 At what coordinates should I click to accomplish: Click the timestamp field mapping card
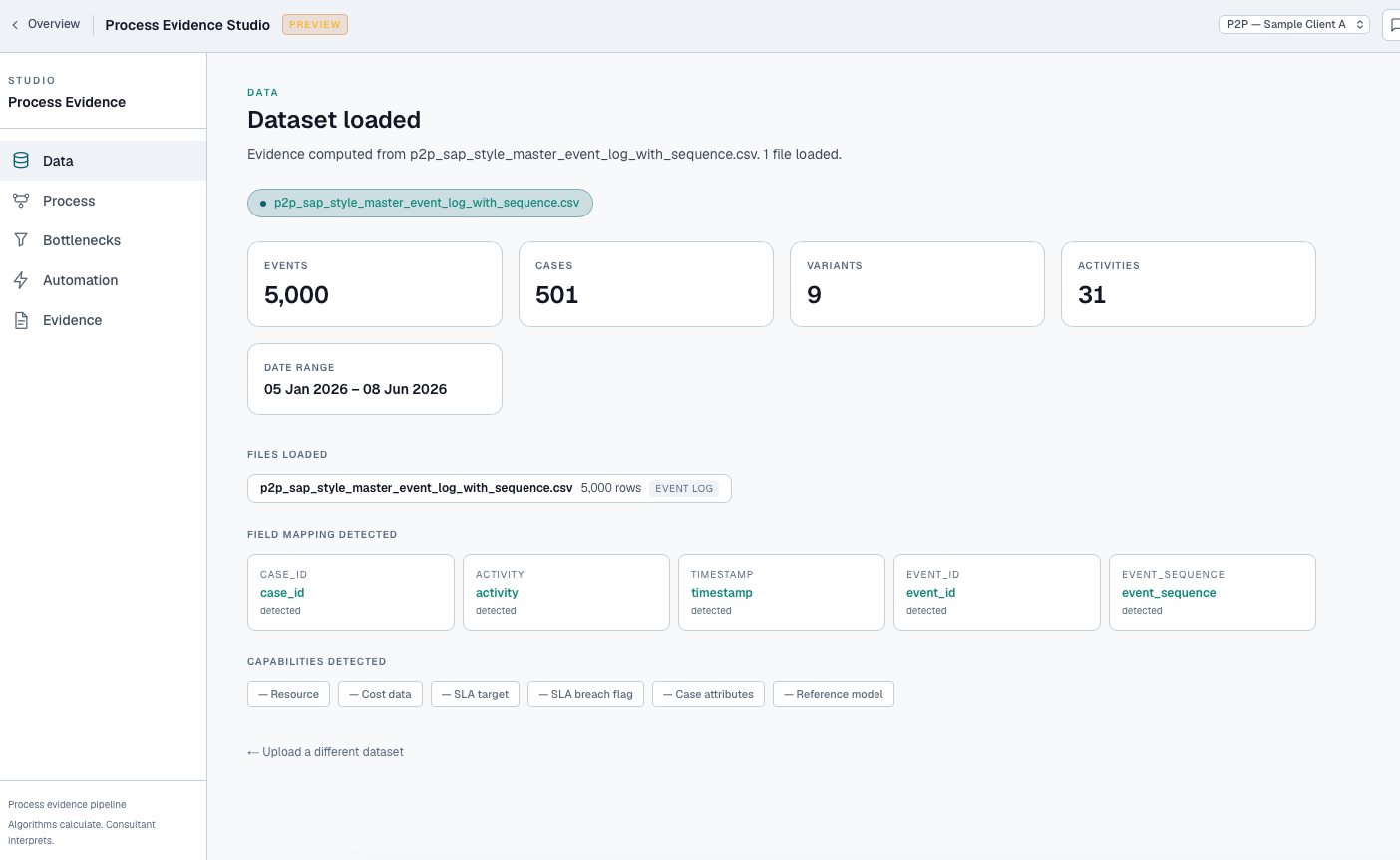782,592
